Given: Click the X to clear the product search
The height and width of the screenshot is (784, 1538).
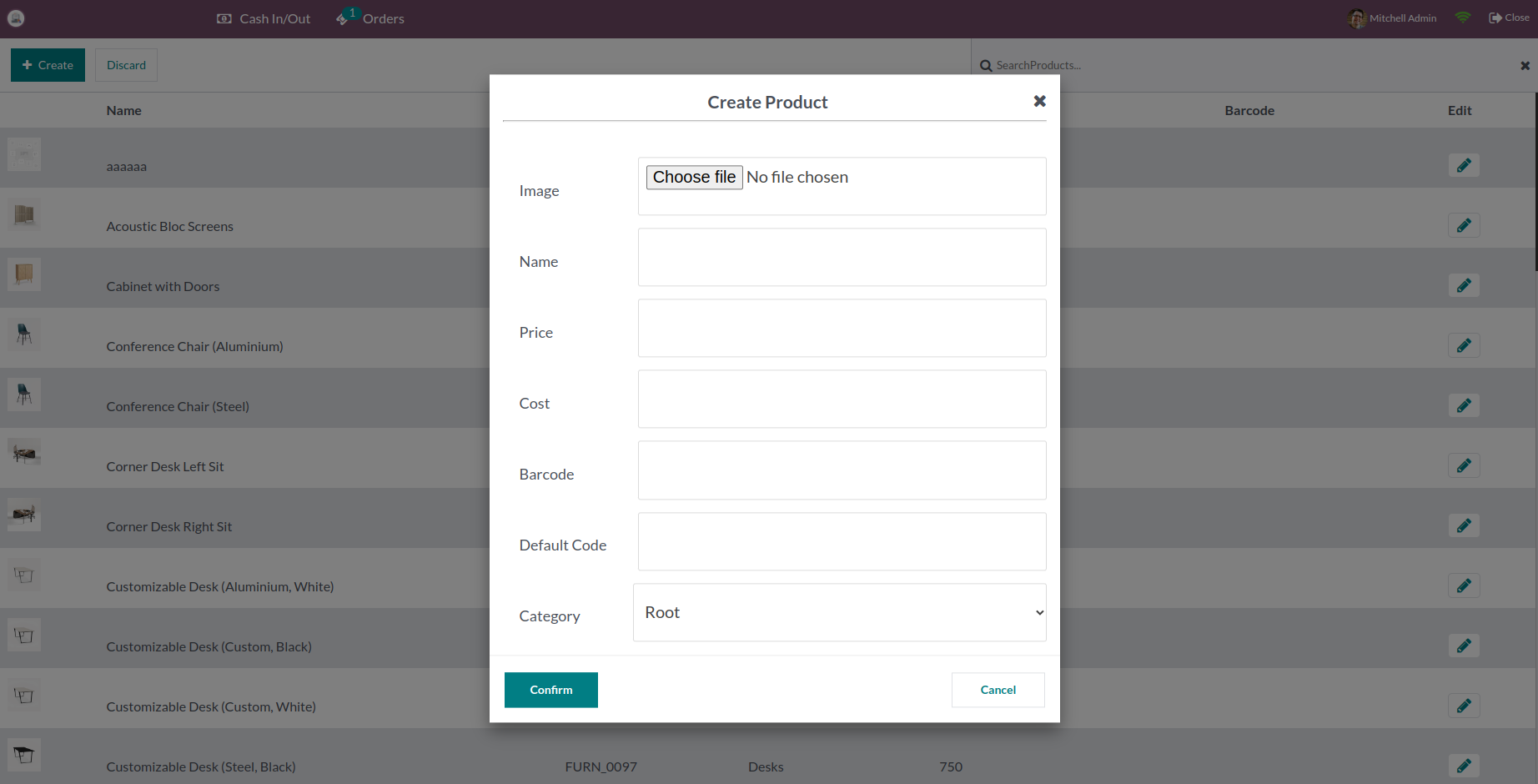Looking at the screenshot, I should tap(1523, 65).
